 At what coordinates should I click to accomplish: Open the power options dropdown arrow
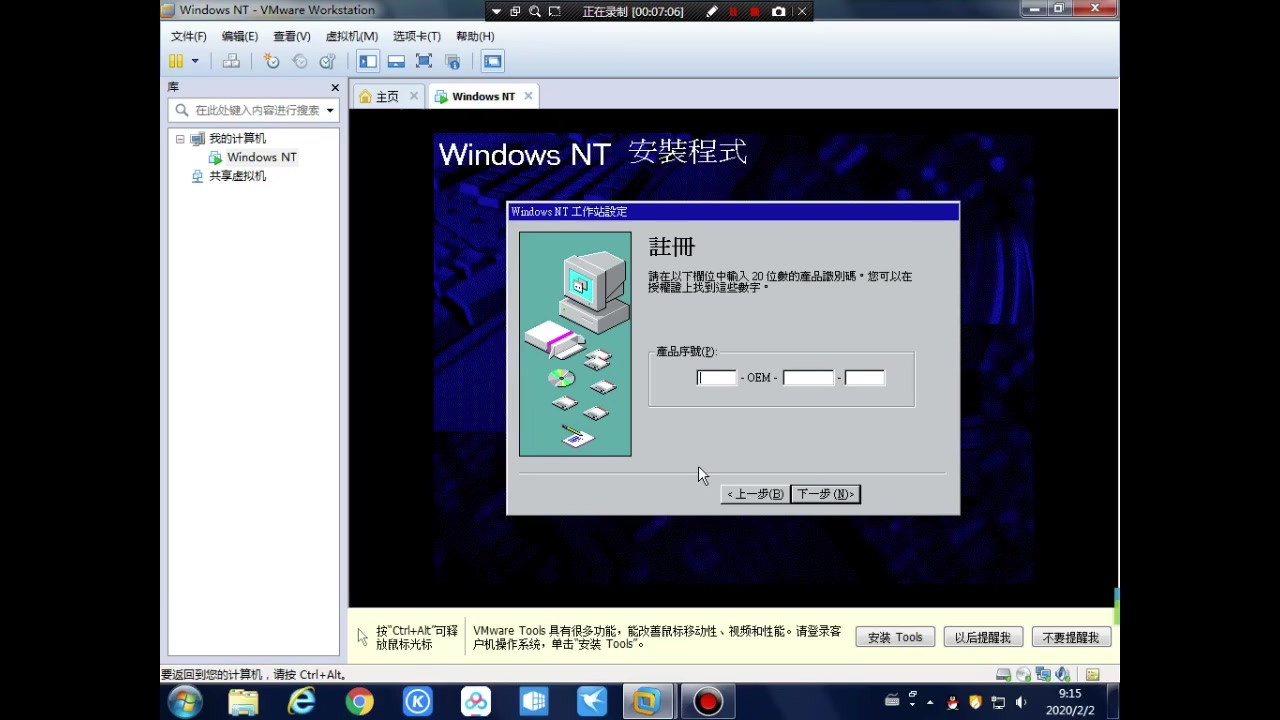pos(195,61)
